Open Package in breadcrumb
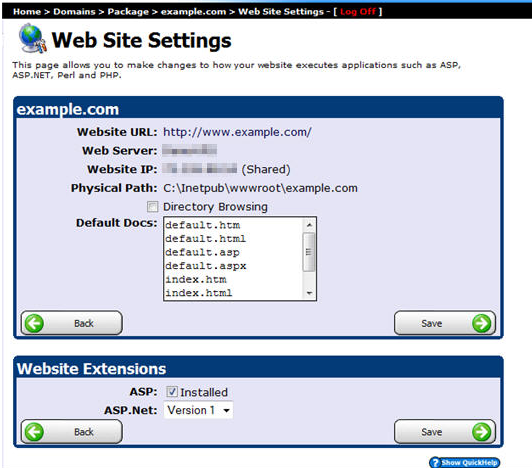Screen dimensions: 532x468 [x=128, y=12]
